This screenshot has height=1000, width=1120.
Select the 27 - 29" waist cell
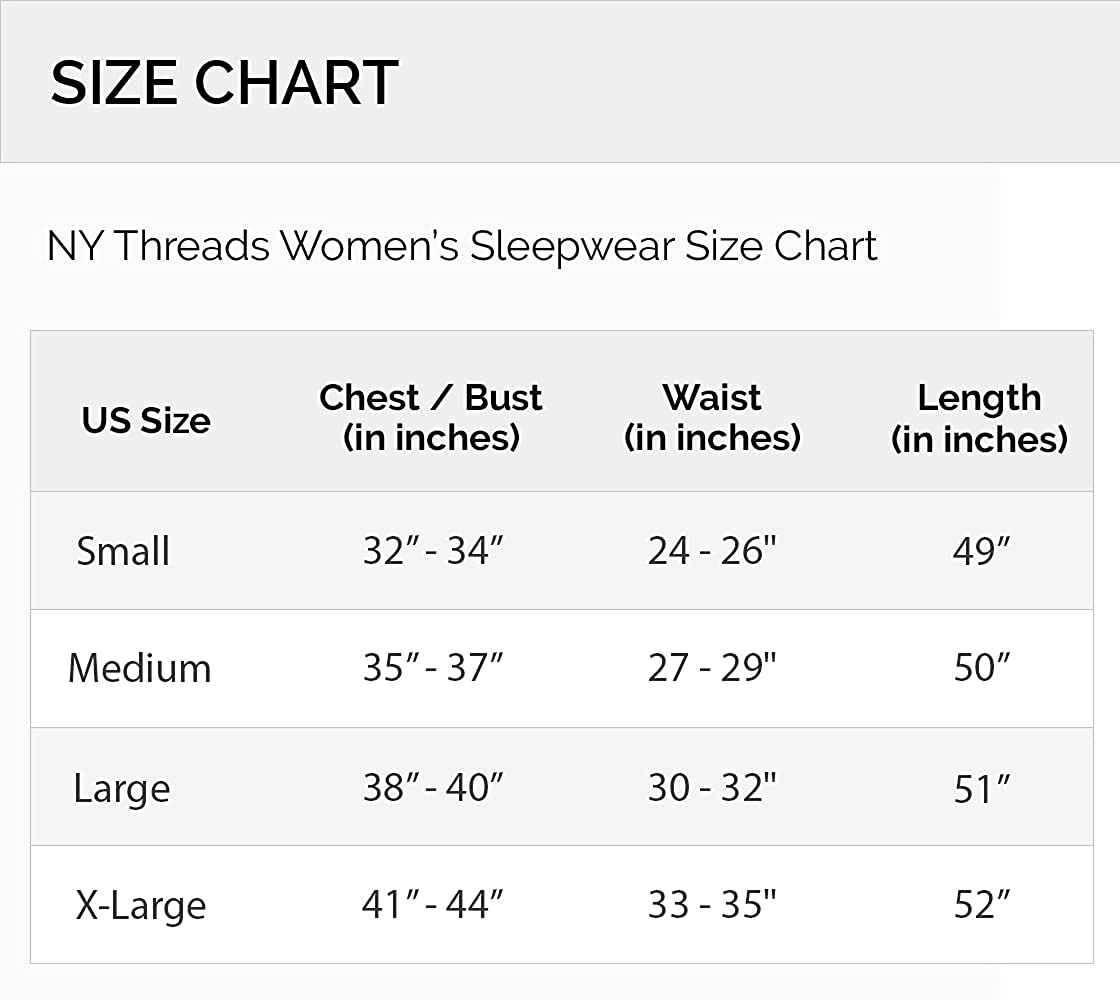(712, 668)
